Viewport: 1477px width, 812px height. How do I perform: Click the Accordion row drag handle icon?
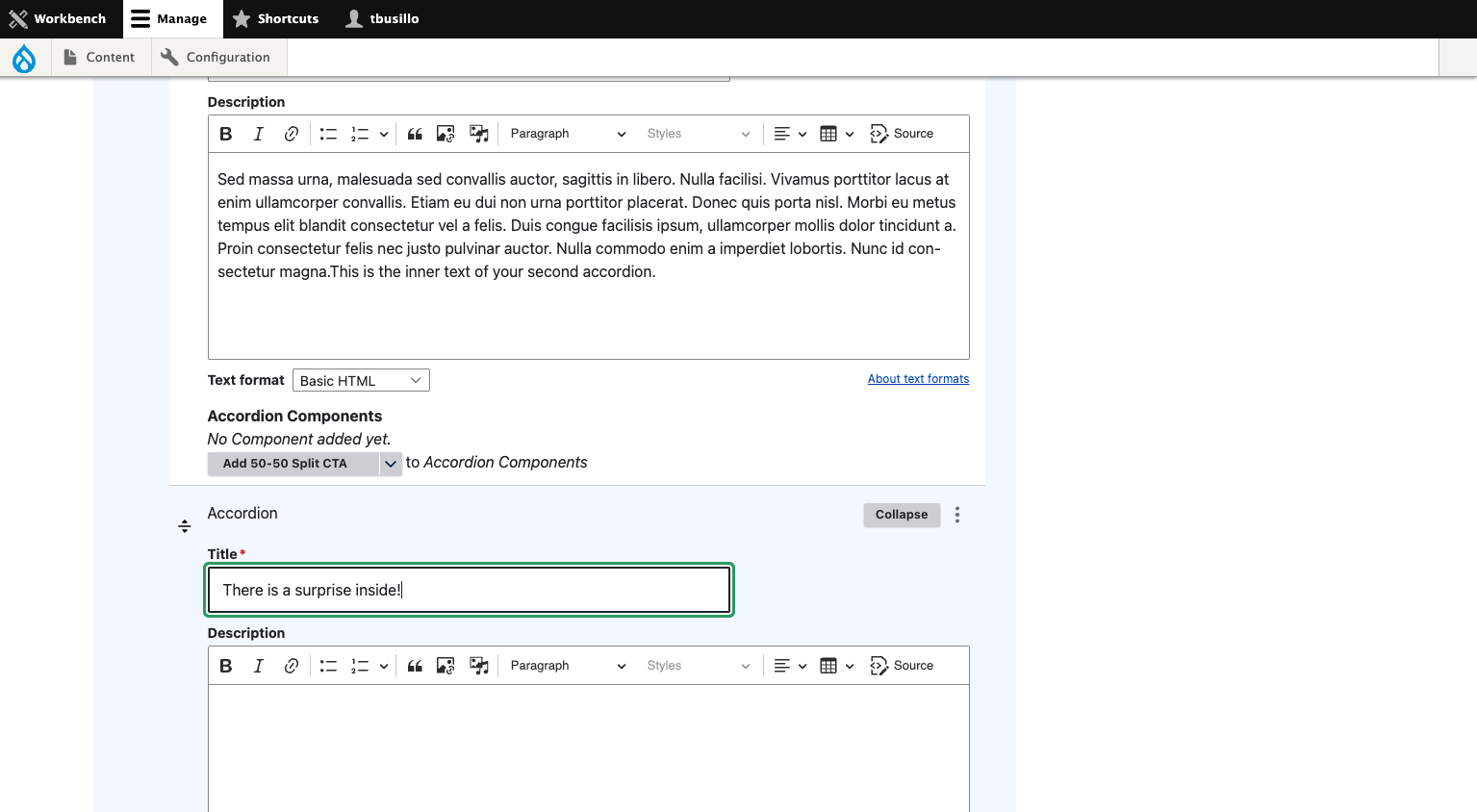point(185,526)
